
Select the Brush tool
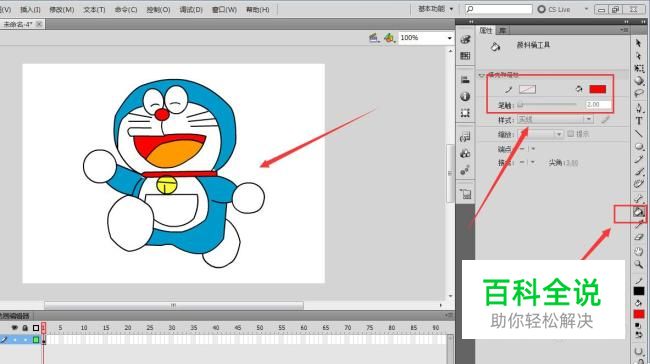(639, 172)
